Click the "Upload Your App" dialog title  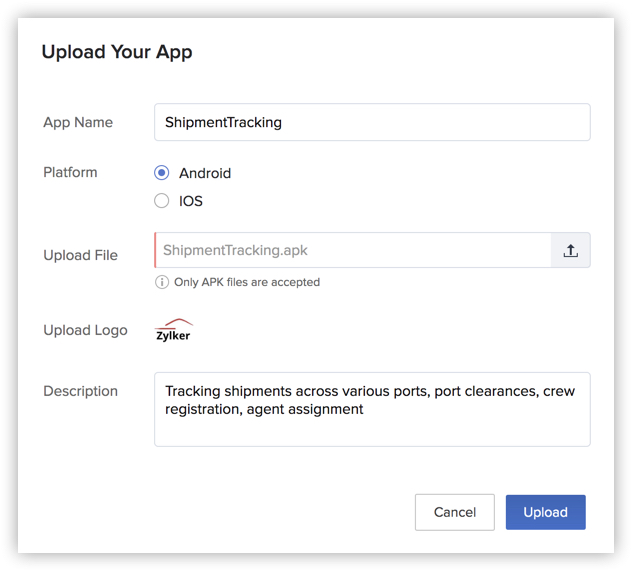pyautogui.click(x=117, y=52)
